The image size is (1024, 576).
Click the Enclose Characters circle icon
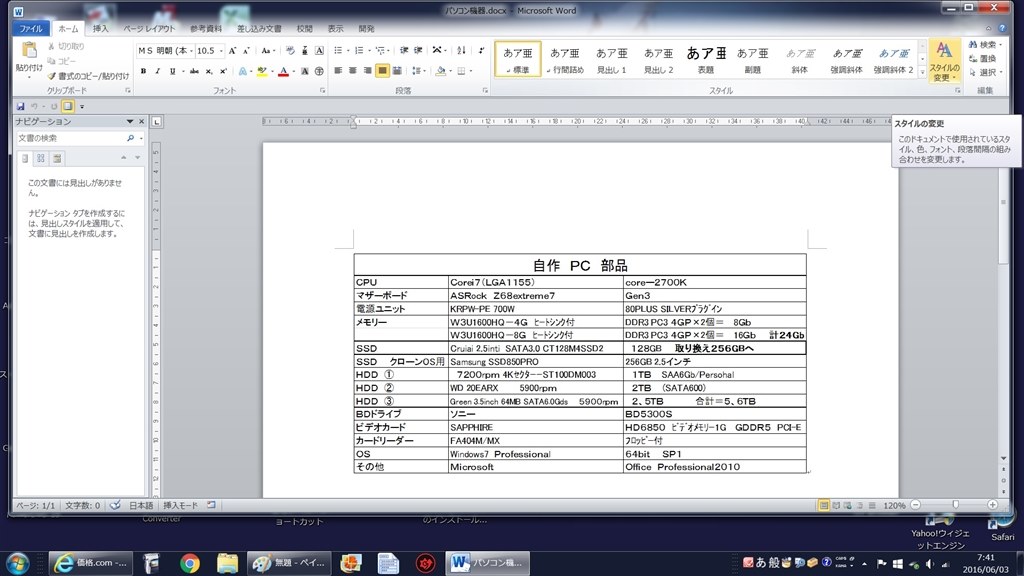pos(319,71)
